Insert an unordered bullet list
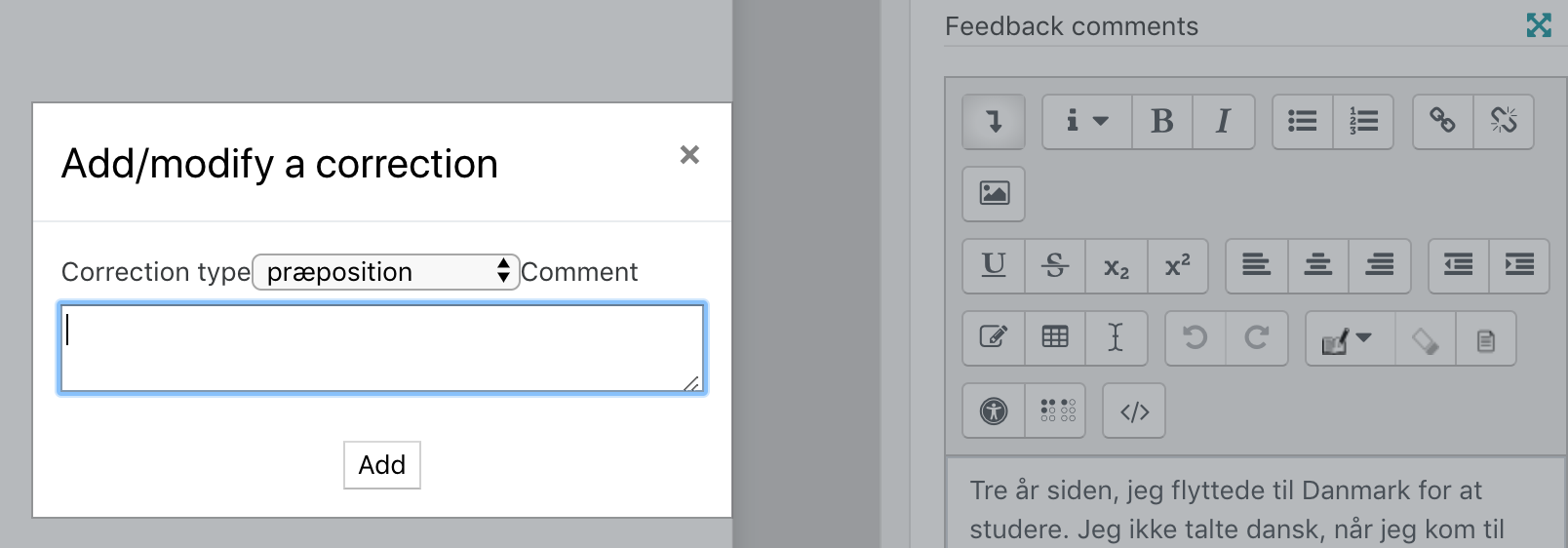 1303,122
